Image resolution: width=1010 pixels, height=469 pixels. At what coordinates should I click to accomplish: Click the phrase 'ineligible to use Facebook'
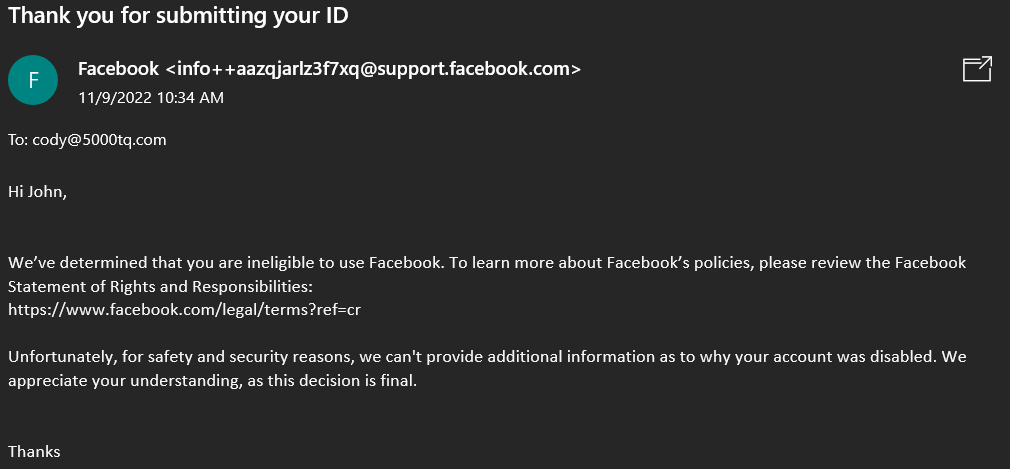point(354,263)
